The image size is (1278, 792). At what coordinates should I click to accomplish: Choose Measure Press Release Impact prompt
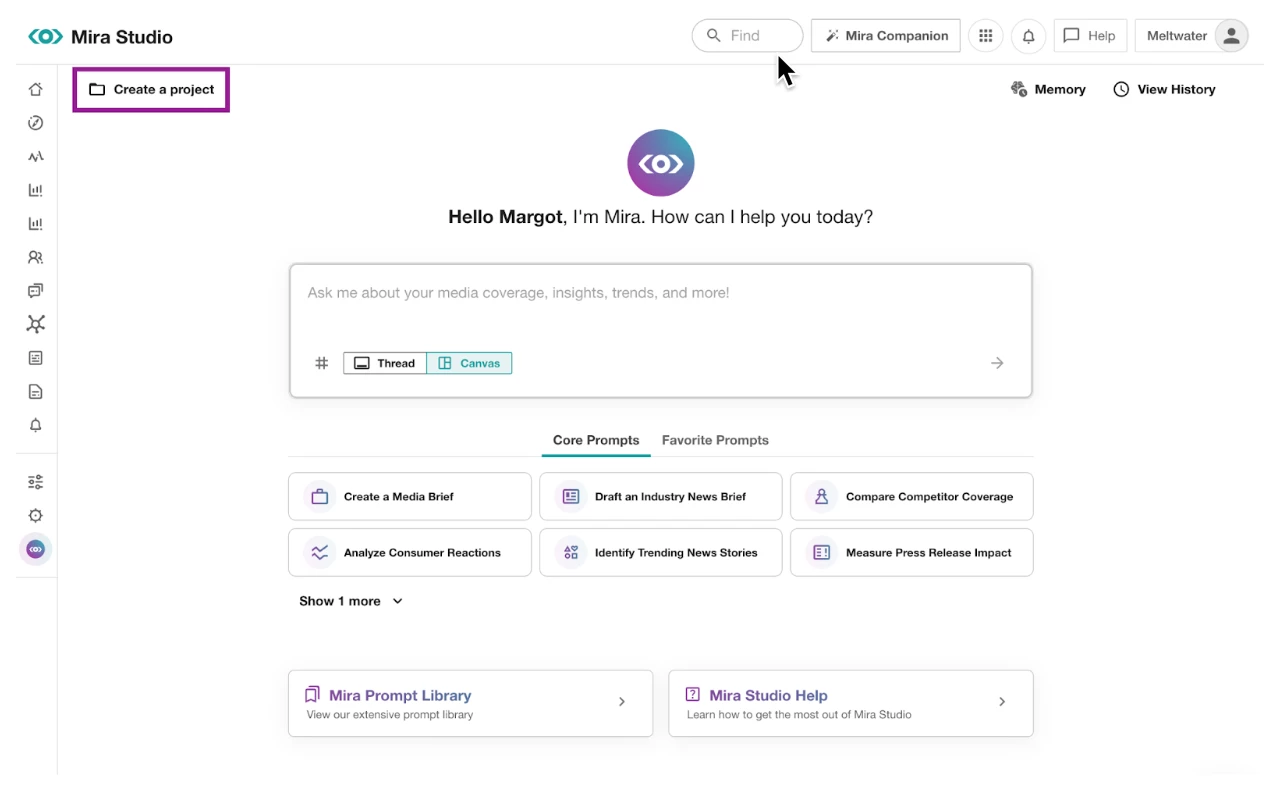coord(912,553)
